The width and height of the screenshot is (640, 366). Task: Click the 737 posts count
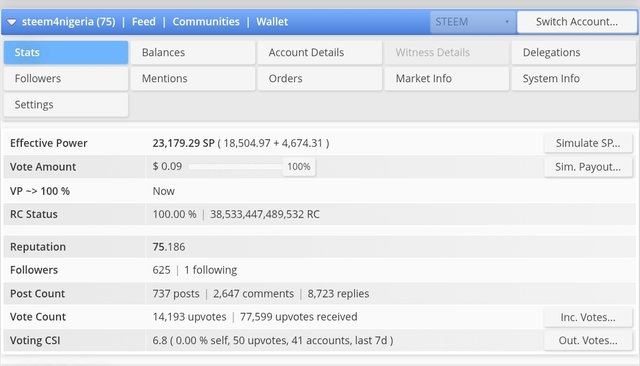coord(176,294)
